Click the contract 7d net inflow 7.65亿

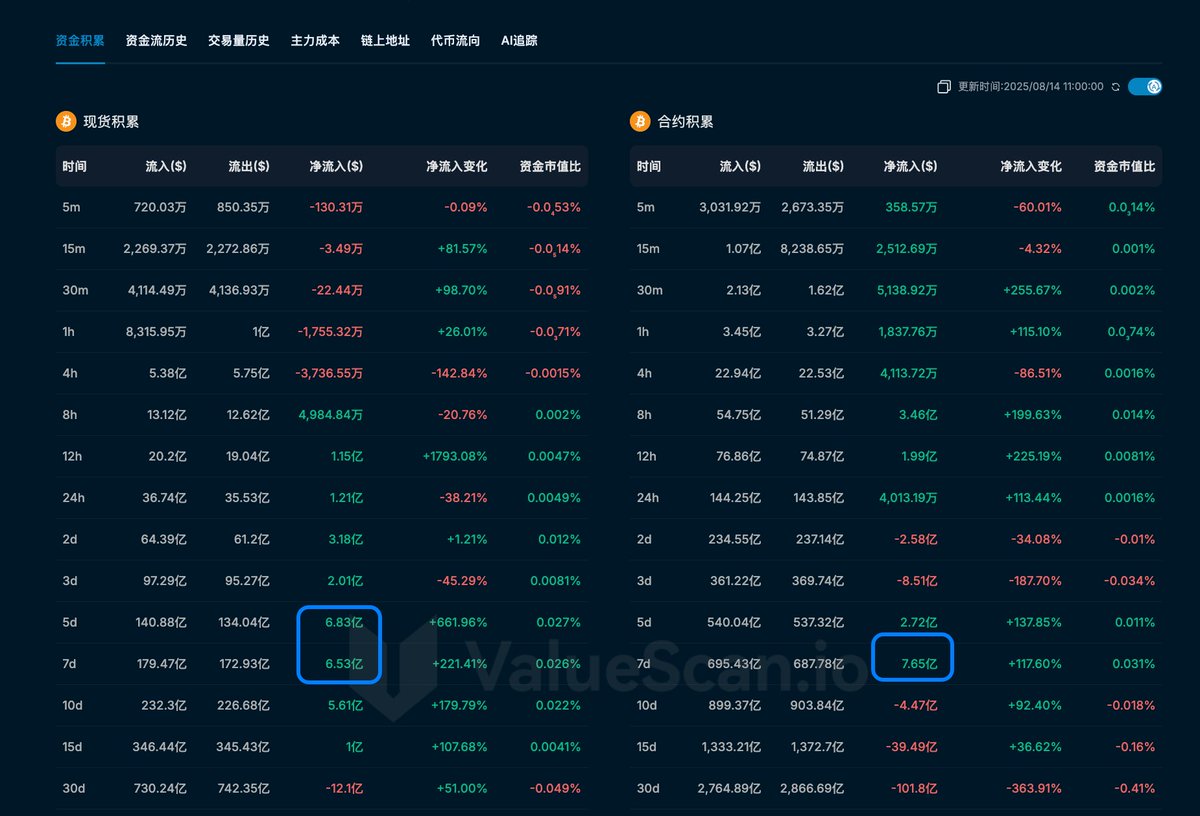920,663
